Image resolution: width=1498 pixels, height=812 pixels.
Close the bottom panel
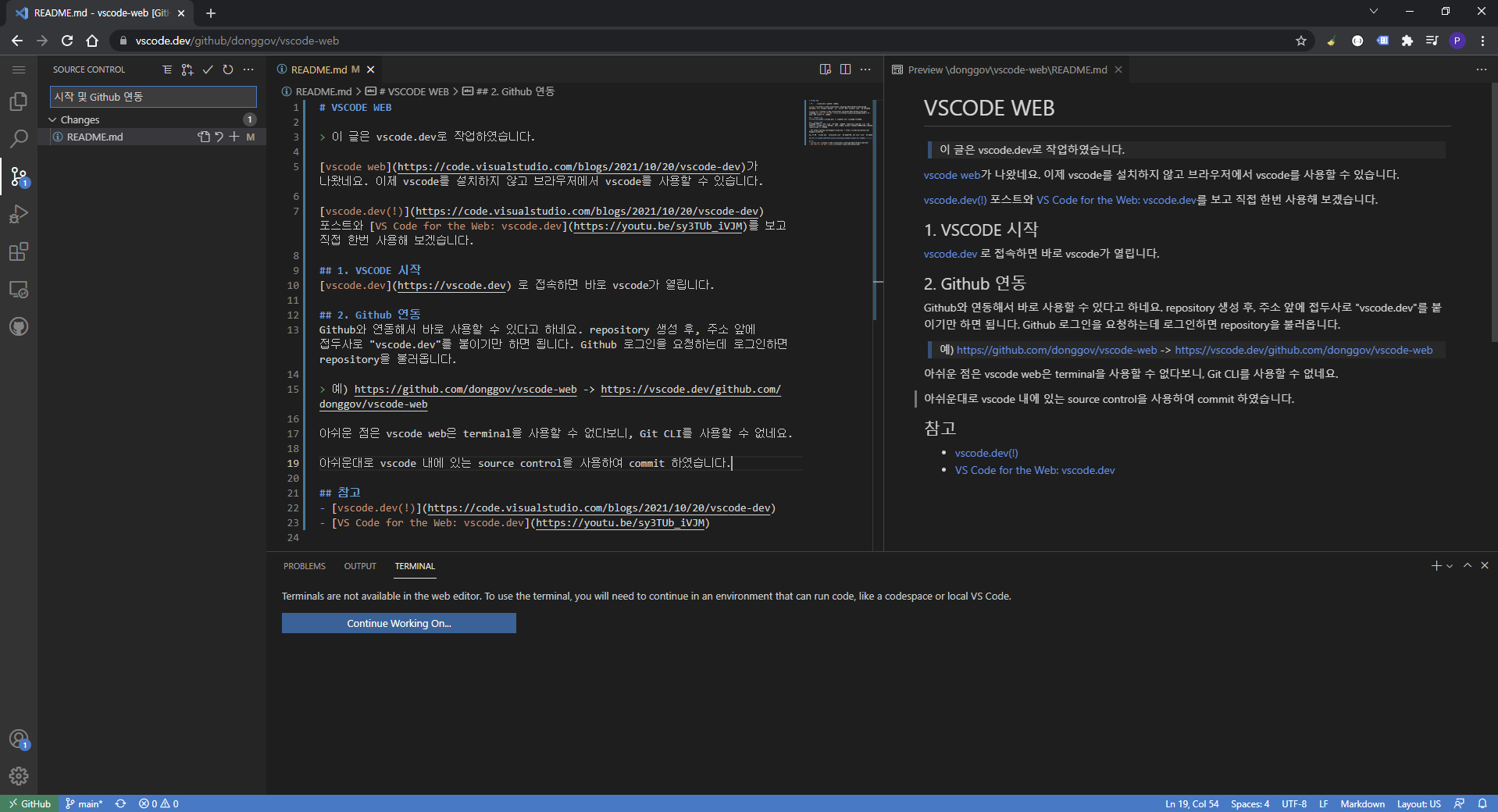point(1485,565)
